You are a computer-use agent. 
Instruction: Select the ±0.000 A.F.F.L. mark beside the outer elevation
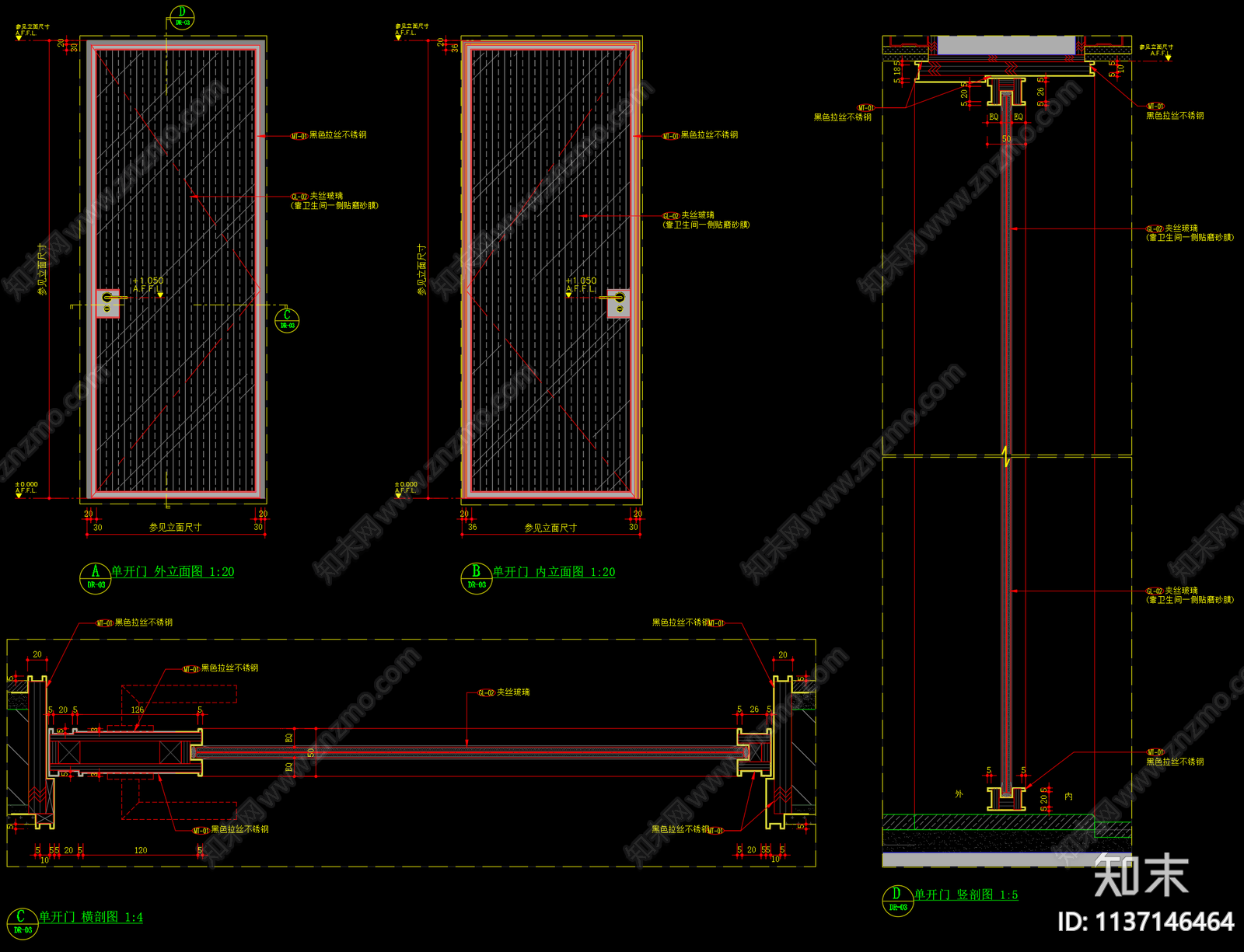[x=26, y=488]
